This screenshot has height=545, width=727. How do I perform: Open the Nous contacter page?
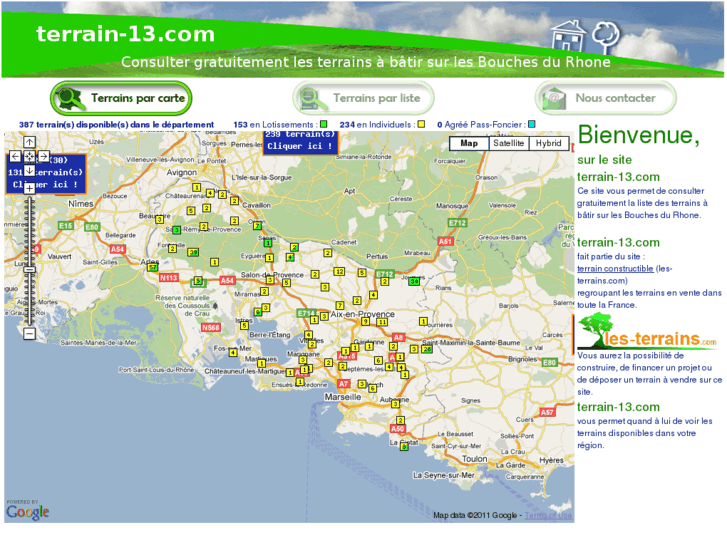click(x=606, y=98)
